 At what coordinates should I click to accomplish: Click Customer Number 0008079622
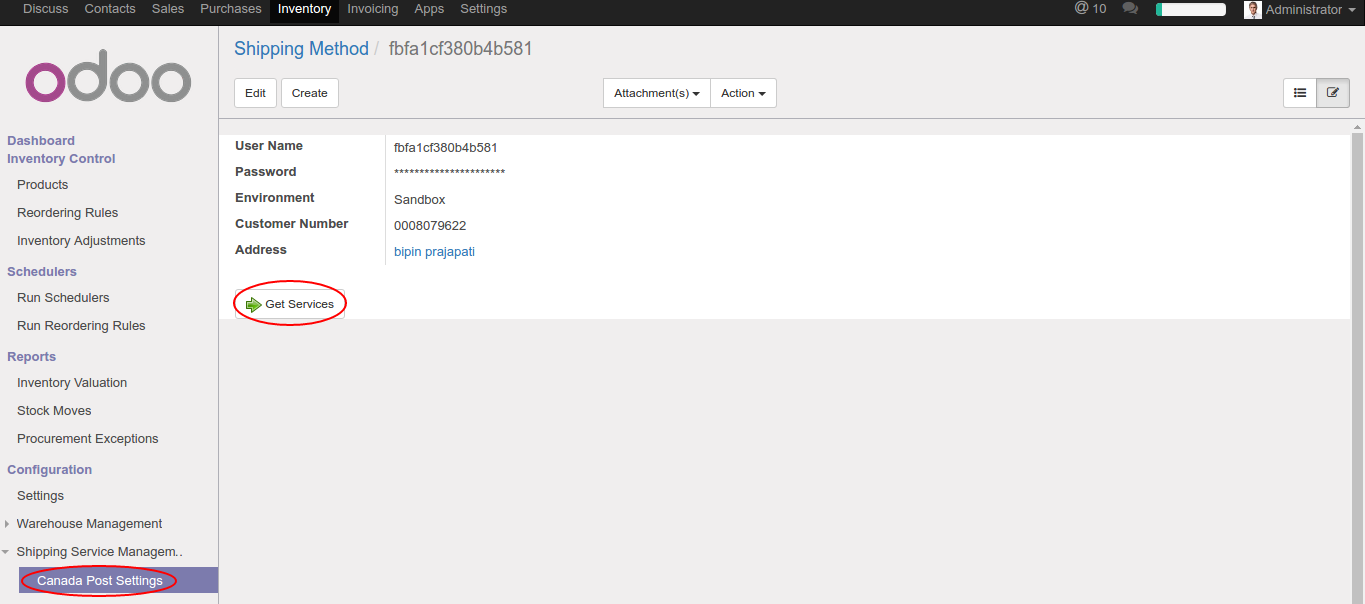pyautogui.click(x=430, y=226)
